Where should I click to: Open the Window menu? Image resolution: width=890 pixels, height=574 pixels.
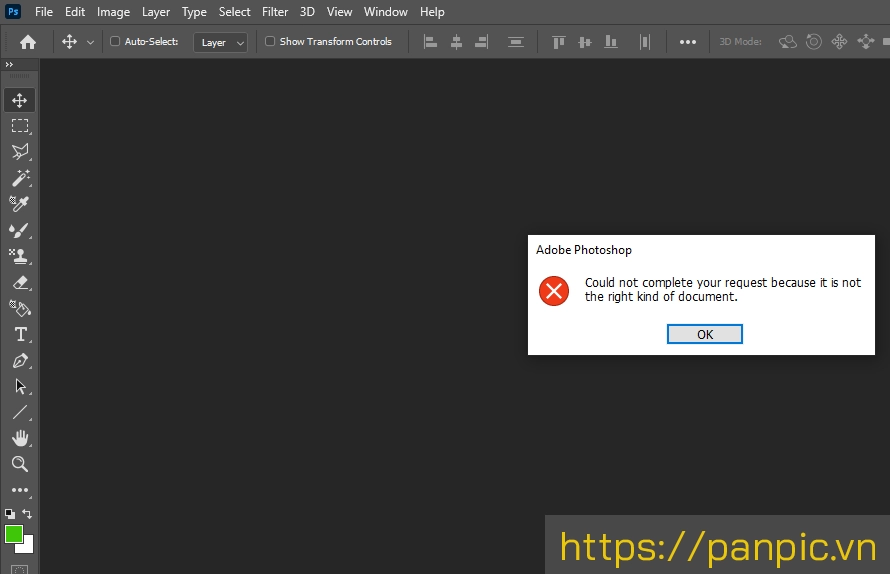pyautogui.click(x=385, y=12)
